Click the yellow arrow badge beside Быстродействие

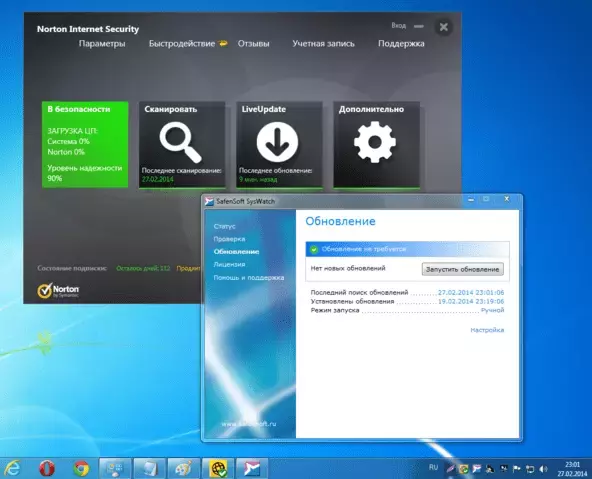223,43
